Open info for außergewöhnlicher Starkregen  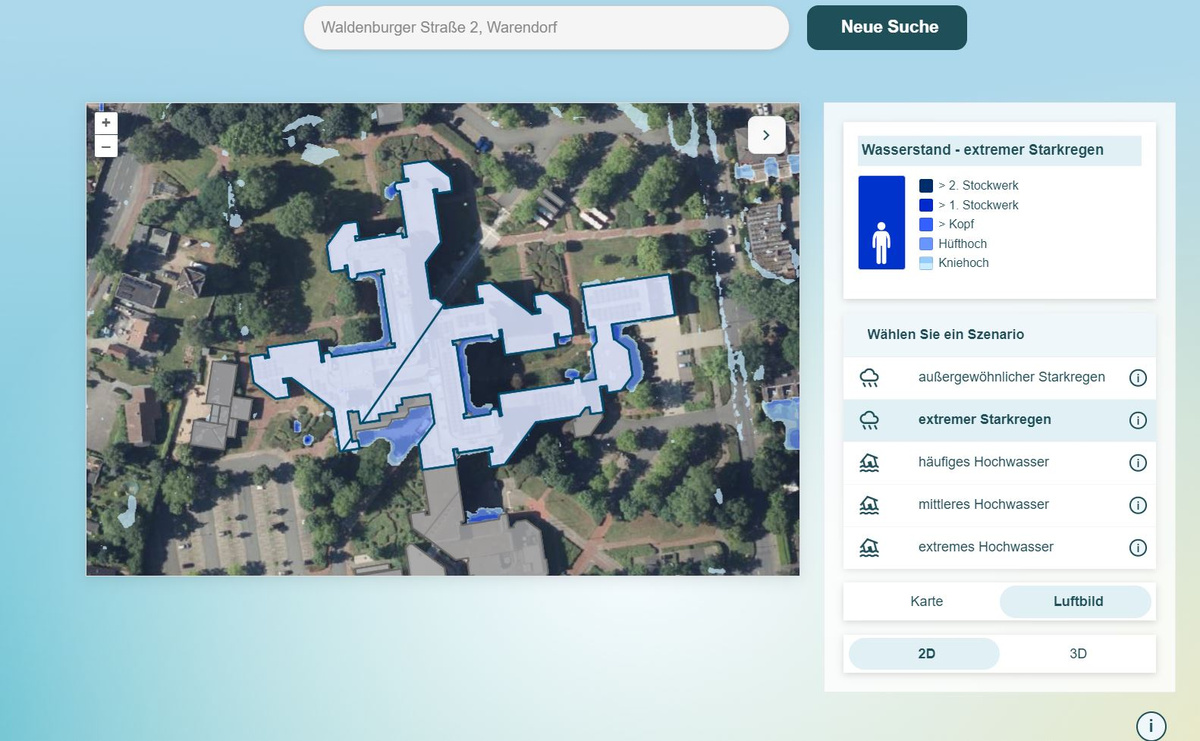coord(1137,378)
